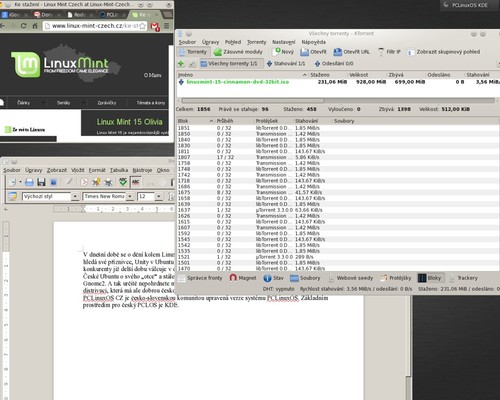Sort blocks by the Blok column header
The height and width of the screenshot is (400, 500).
coord(195,121)
